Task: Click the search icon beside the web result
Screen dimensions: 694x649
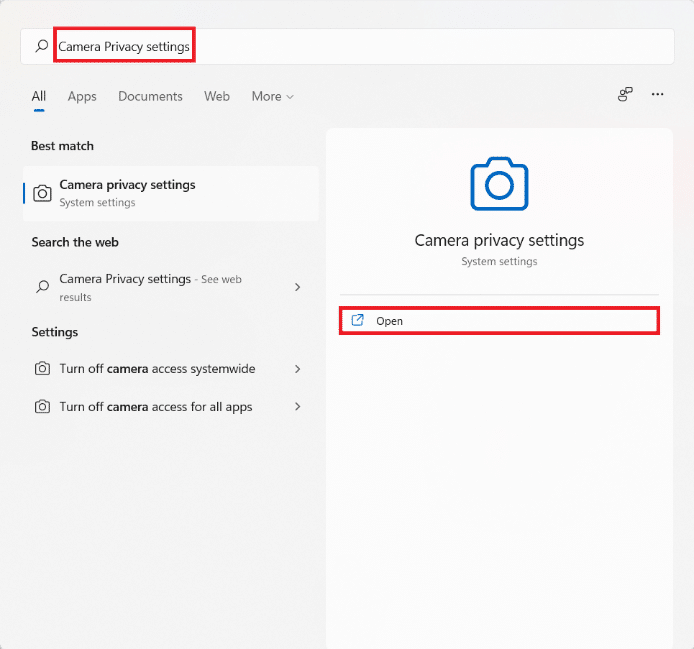Action: (42, 287)
